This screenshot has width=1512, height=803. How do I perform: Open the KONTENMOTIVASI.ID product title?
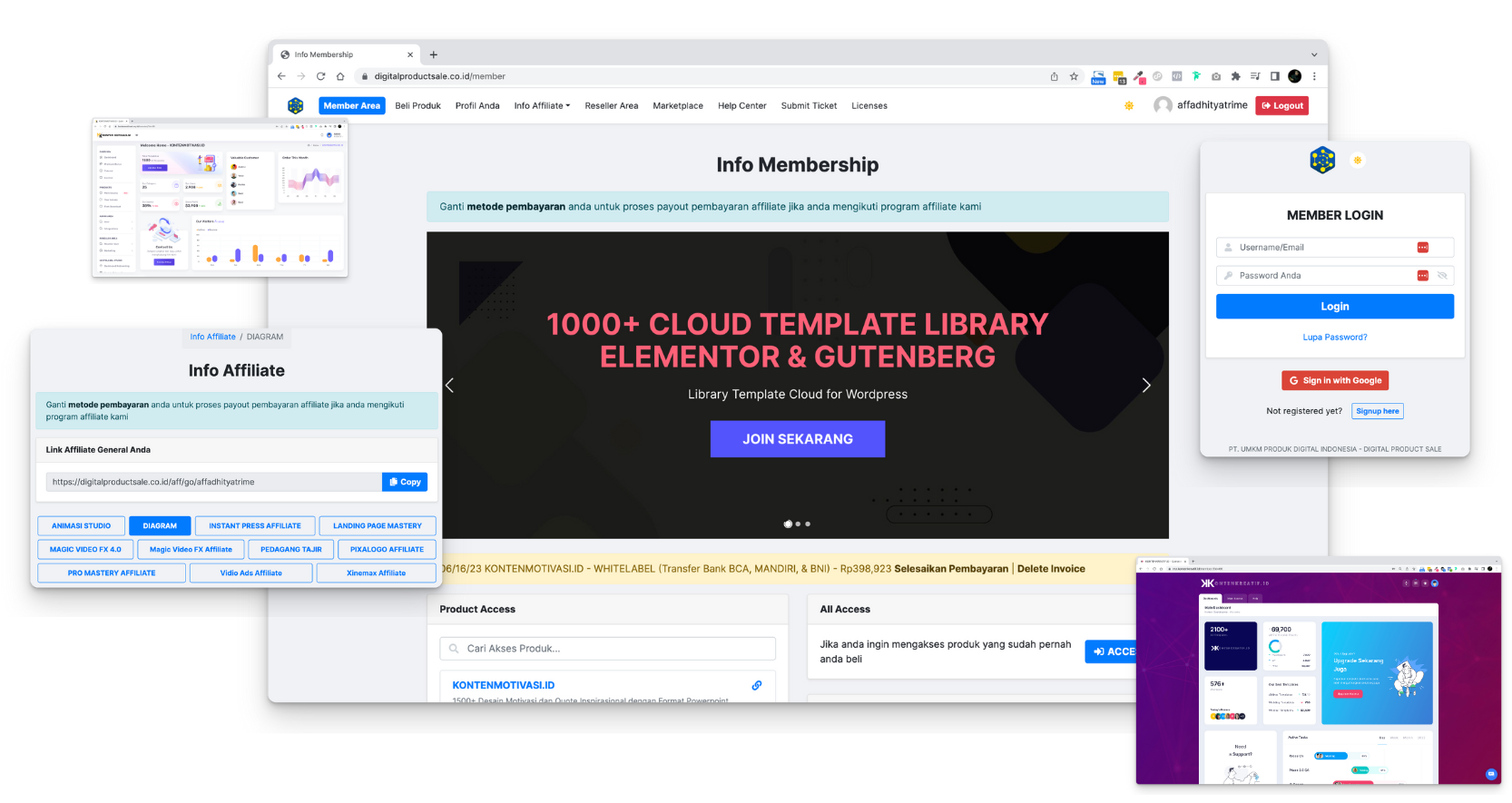click(504, 685)
